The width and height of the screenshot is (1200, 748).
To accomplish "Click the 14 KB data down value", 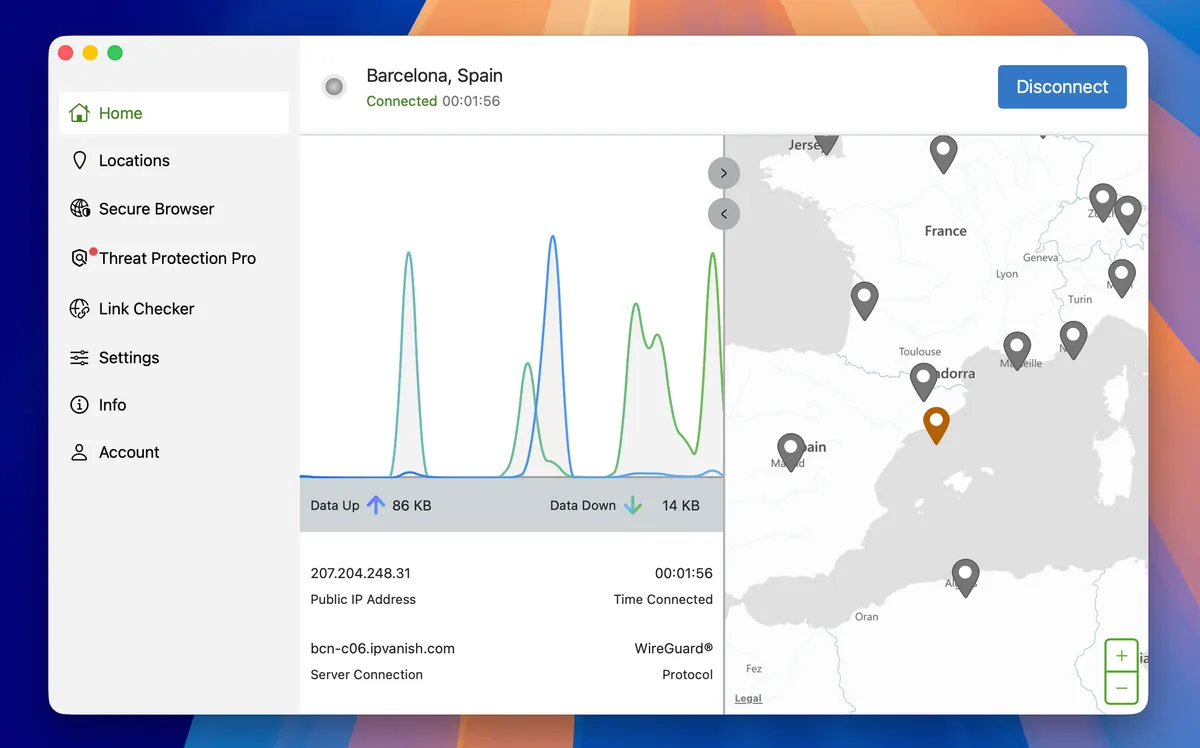I will [681, 505].
